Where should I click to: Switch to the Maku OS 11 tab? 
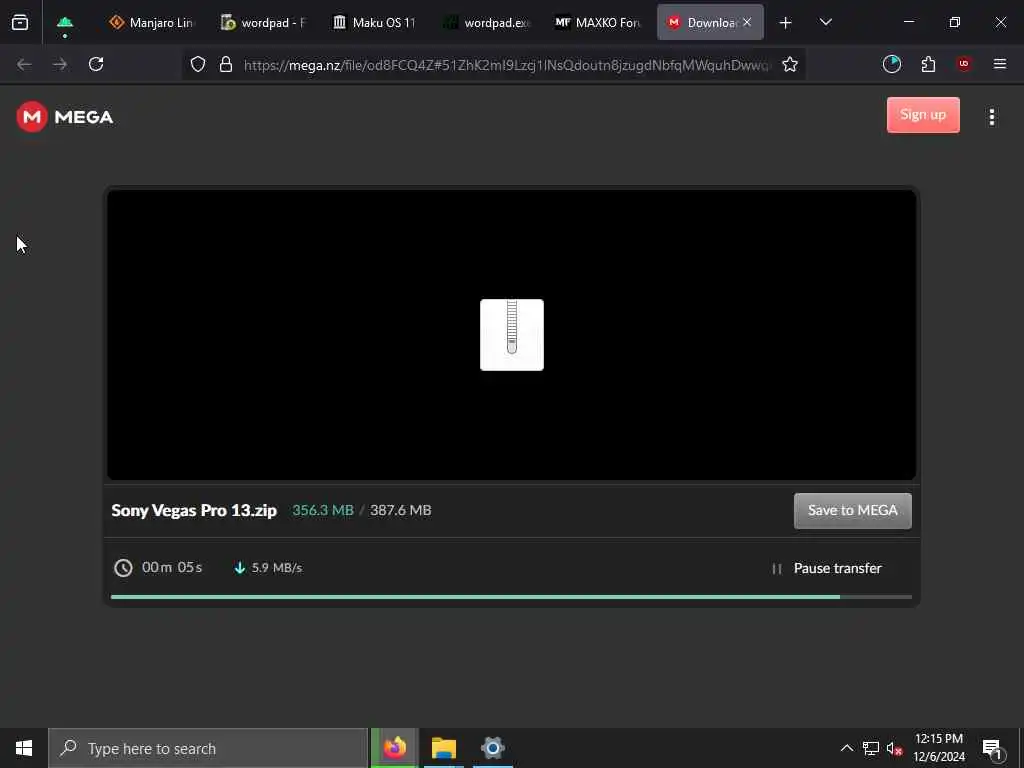pyautogui.click(x=375, y=23)
